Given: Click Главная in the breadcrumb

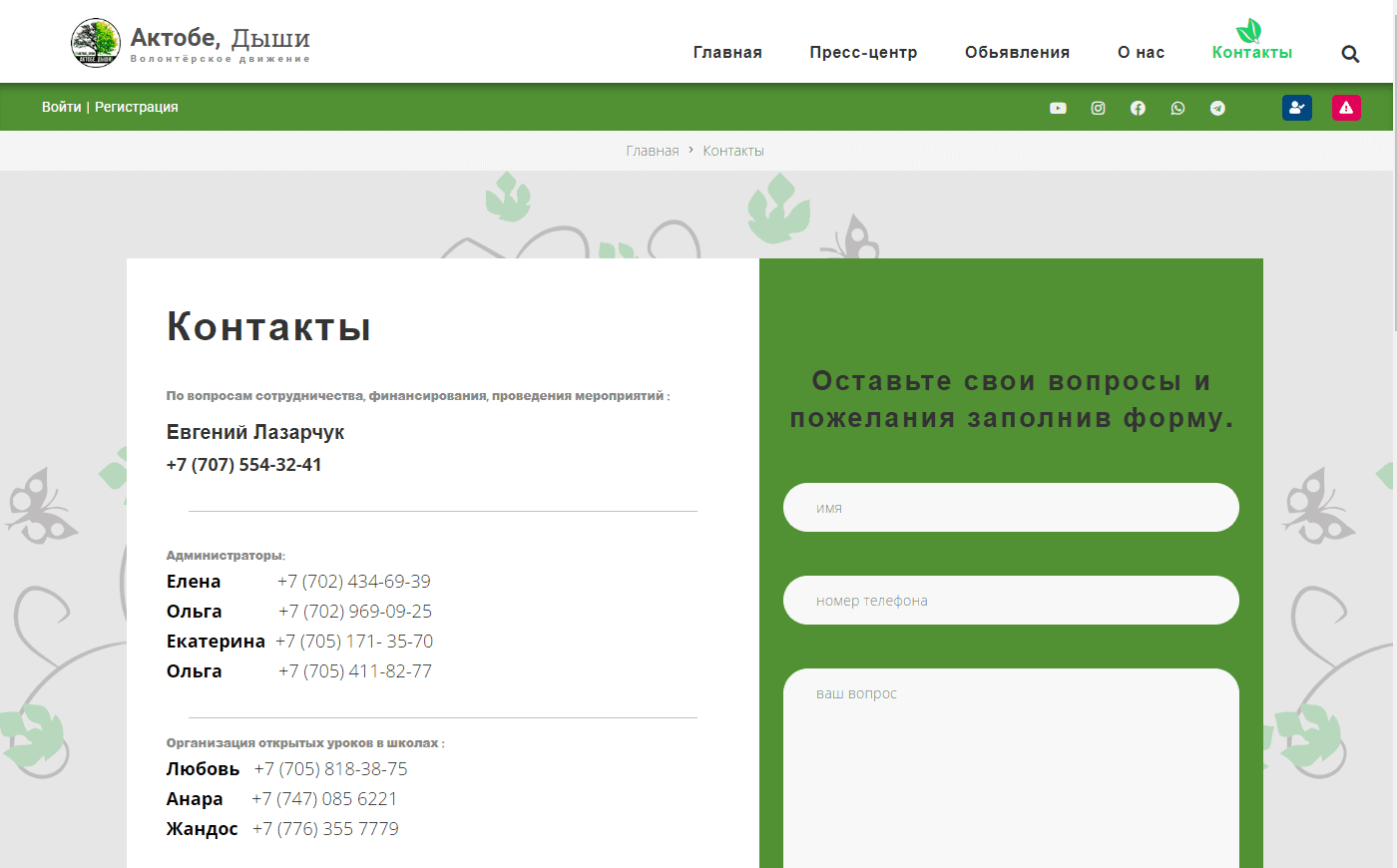Looking at the screenshot, I should [652, 151].
